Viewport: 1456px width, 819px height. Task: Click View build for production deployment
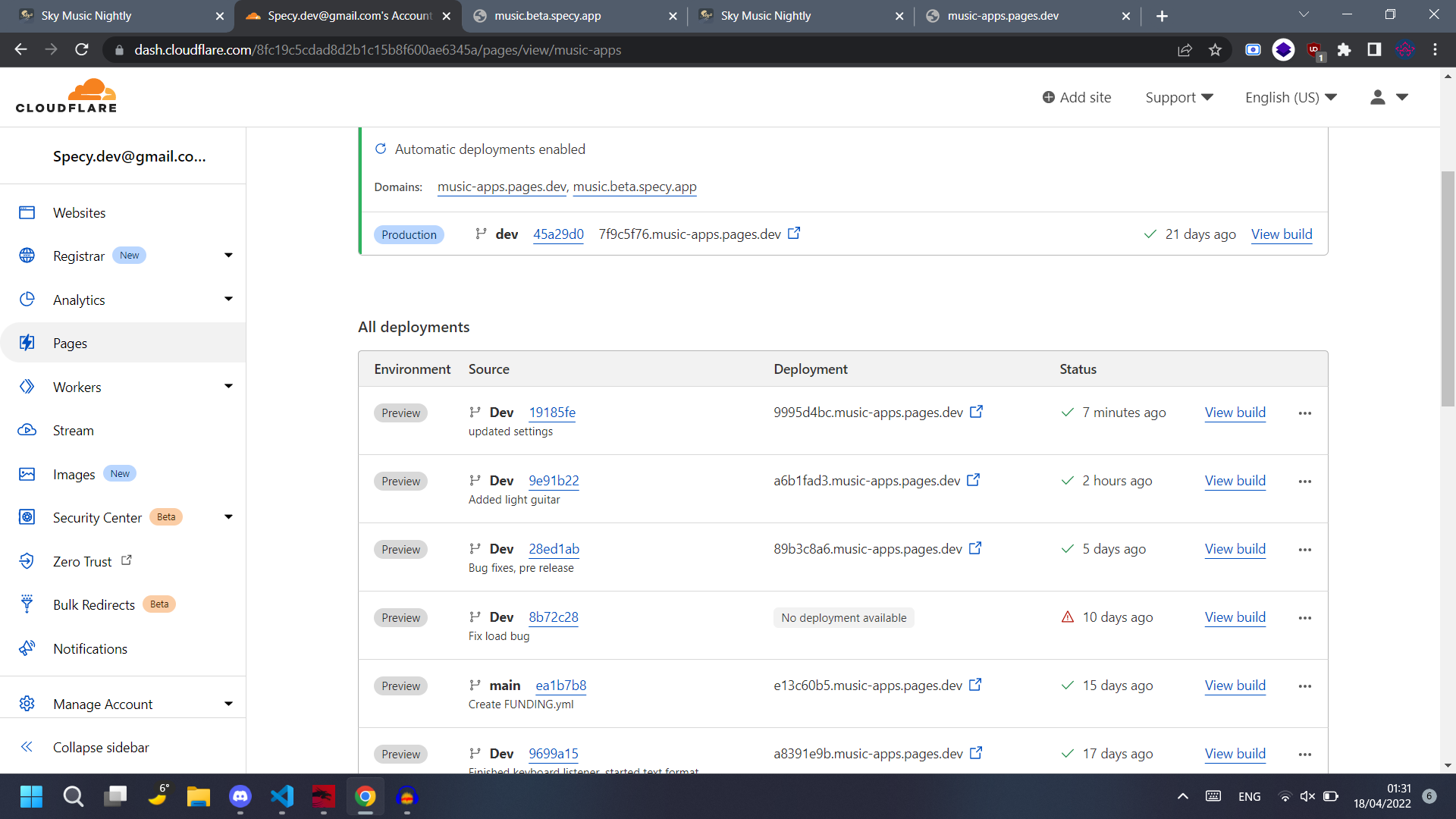1281,234
